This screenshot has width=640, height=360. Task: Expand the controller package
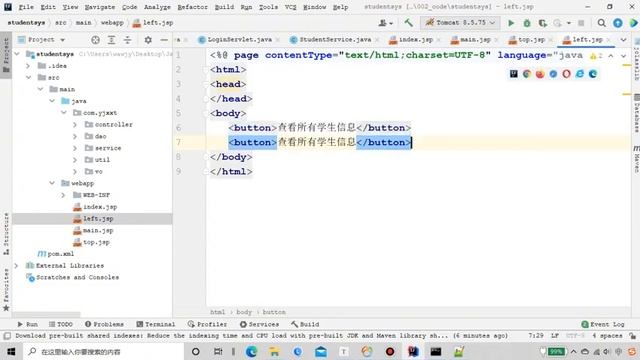pos(75,124)
